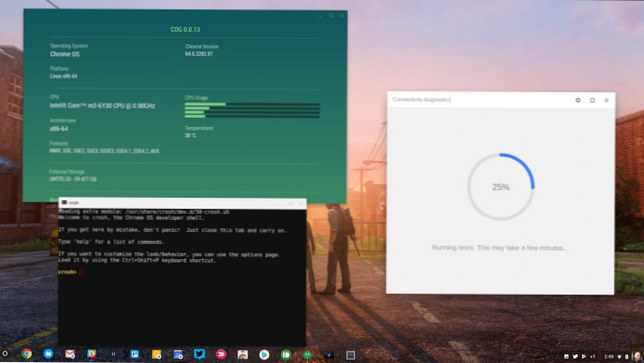Open the green Hangouts shelf icon
The width and height of the screenshot is (644, 363).
tap(307, 354)
